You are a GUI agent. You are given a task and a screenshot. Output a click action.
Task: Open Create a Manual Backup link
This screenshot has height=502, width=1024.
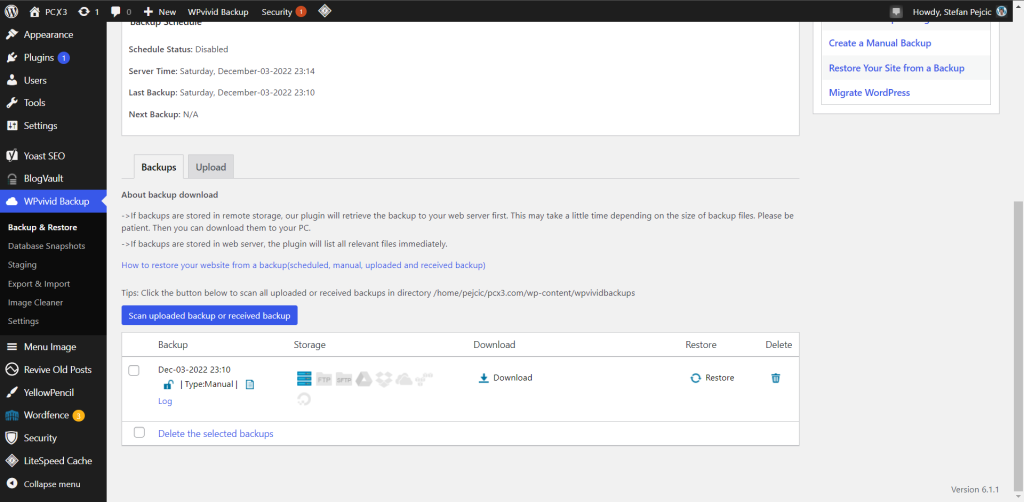coord(880,42)
